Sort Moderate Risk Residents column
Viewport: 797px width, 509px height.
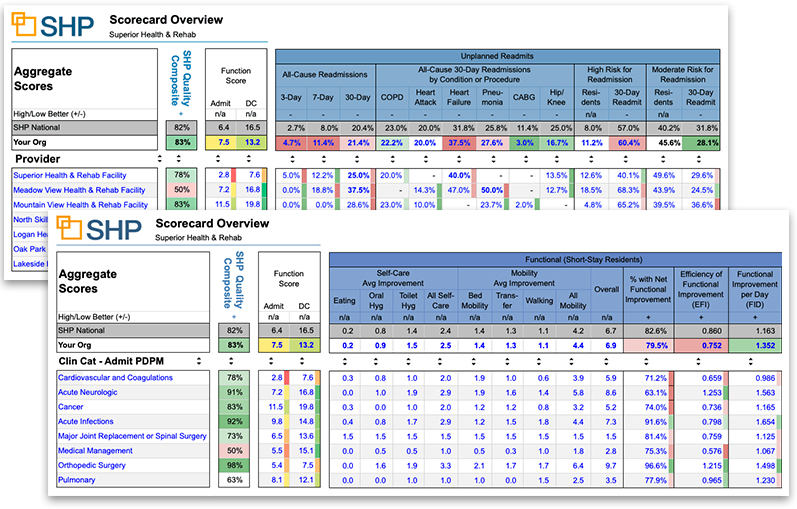click(663, 159)
